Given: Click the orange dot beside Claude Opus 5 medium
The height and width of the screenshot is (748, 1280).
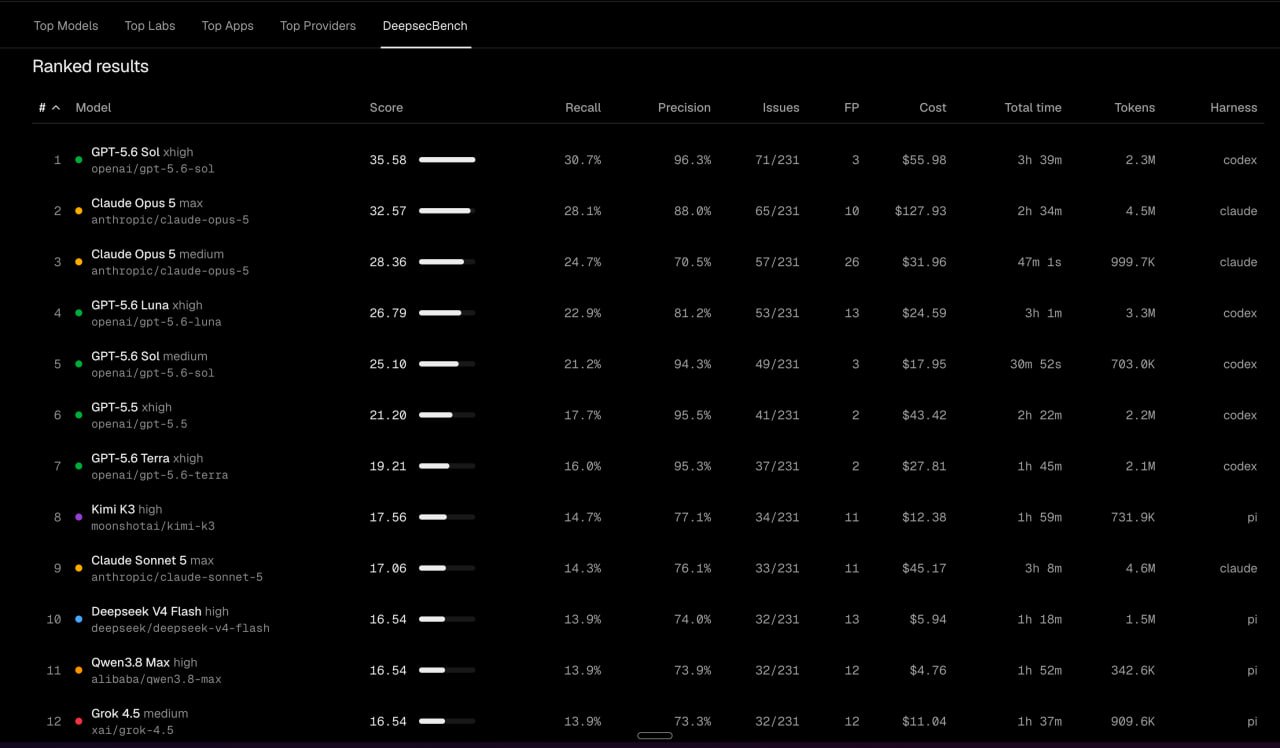Looking at the screenshot, I should 79,262.
